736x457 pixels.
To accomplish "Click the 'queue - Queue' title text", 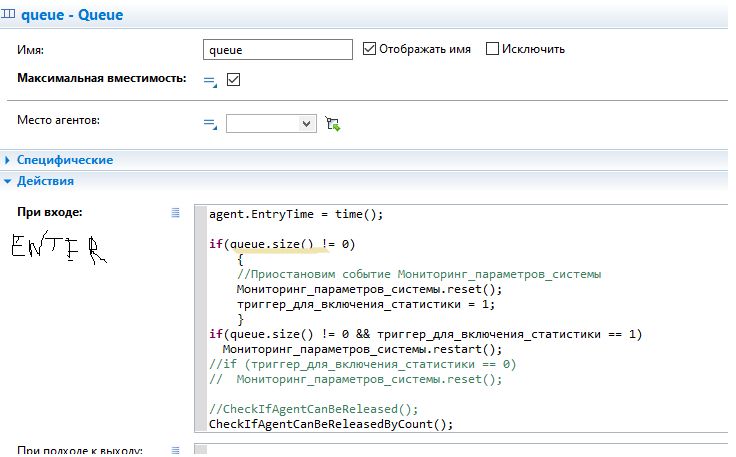I will 72,15.
